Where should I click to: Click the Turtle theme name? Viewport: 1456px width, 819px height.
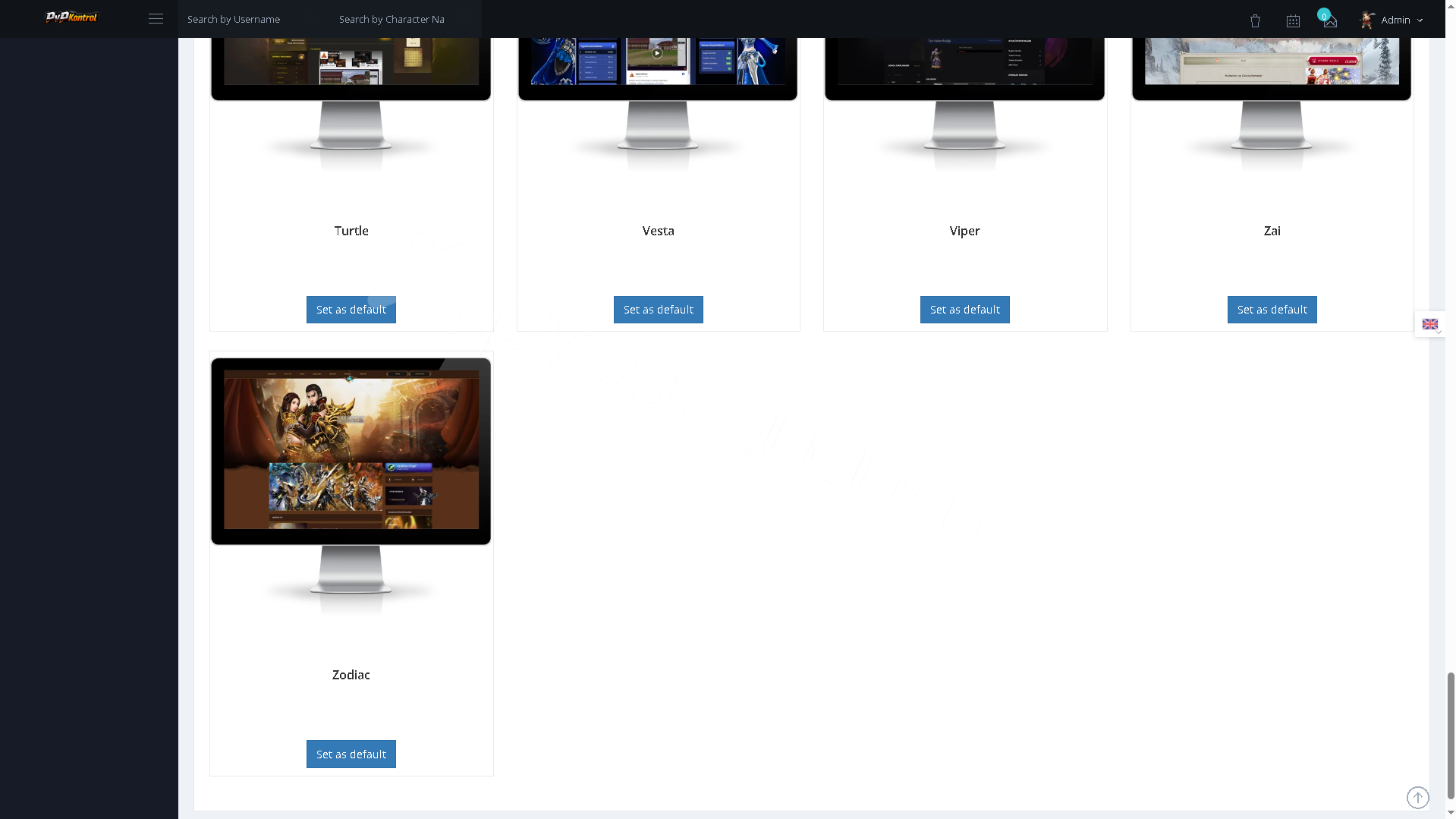pos(351,231)
